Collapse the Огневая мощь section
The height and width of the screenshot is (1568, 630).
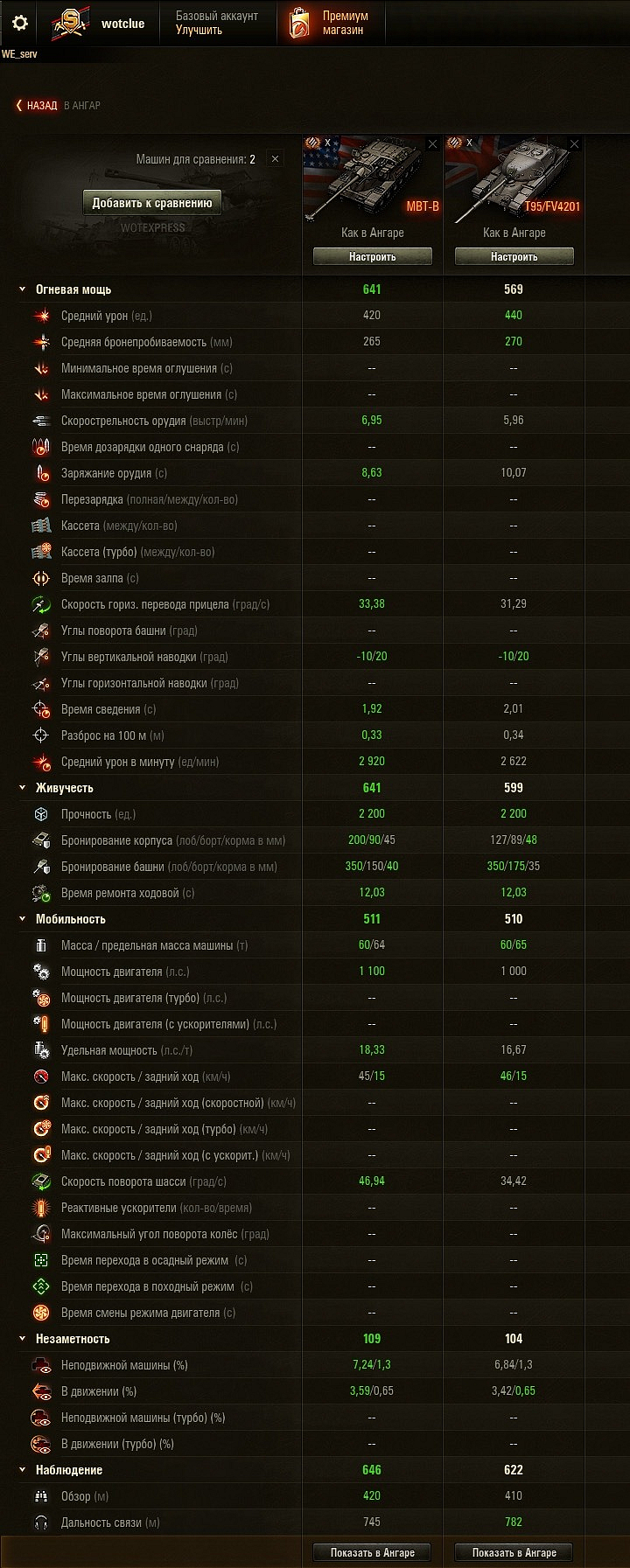coord(22,289)
